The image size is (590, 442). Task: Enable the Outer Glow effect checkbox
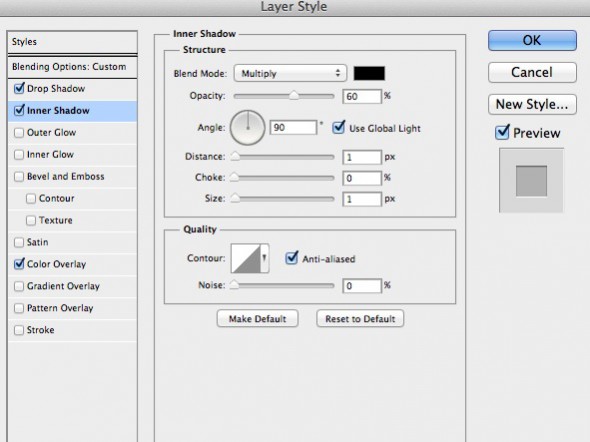click(19, 133)
